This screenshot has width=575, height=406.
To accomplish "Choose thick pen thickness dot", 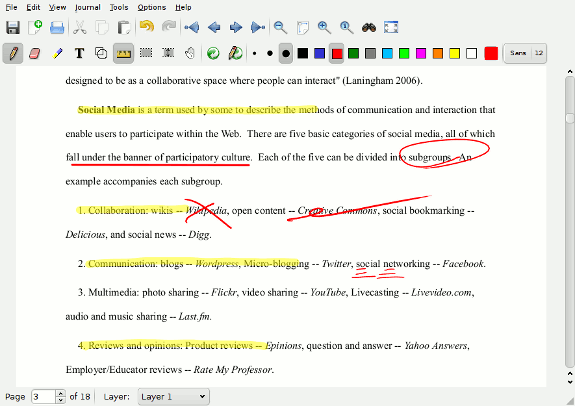I will (286, 54).
